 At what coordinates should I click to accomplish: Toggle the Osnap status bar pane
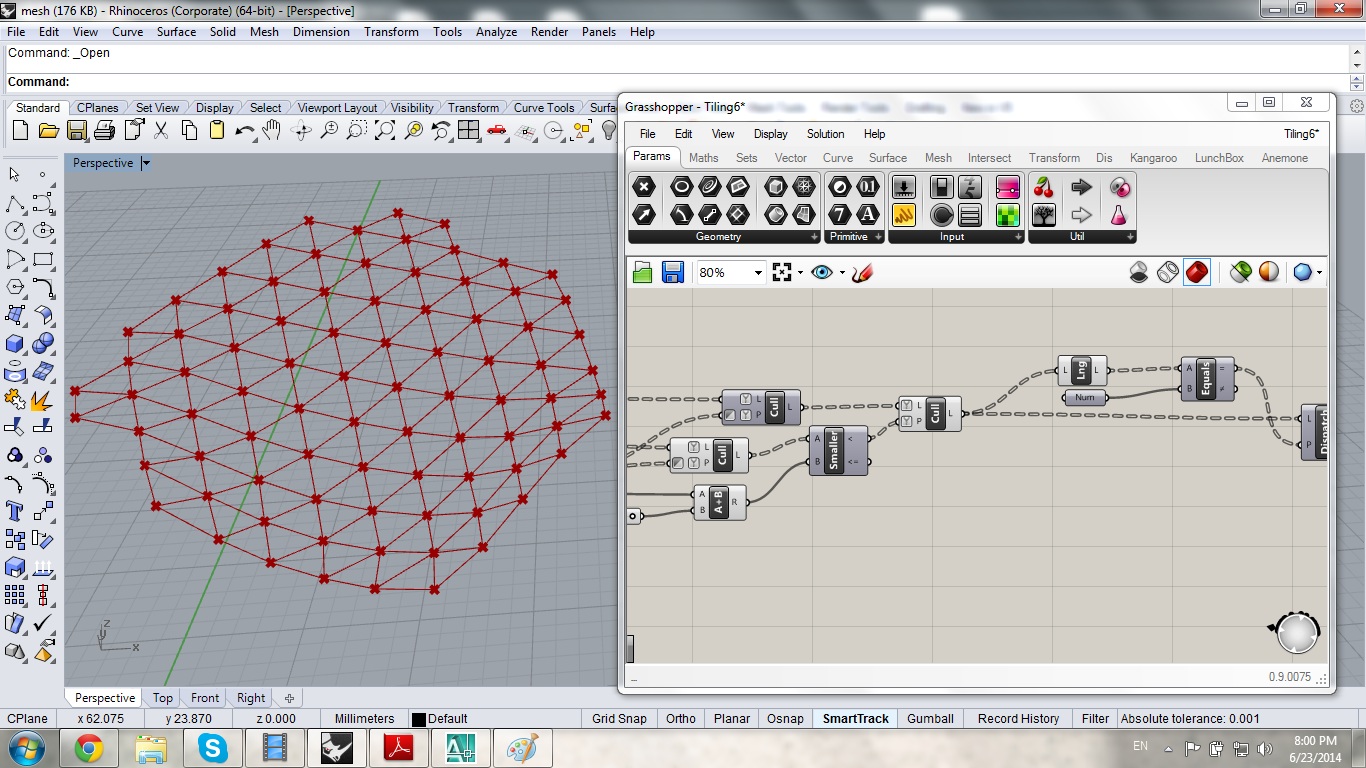(x=785, y=718)
